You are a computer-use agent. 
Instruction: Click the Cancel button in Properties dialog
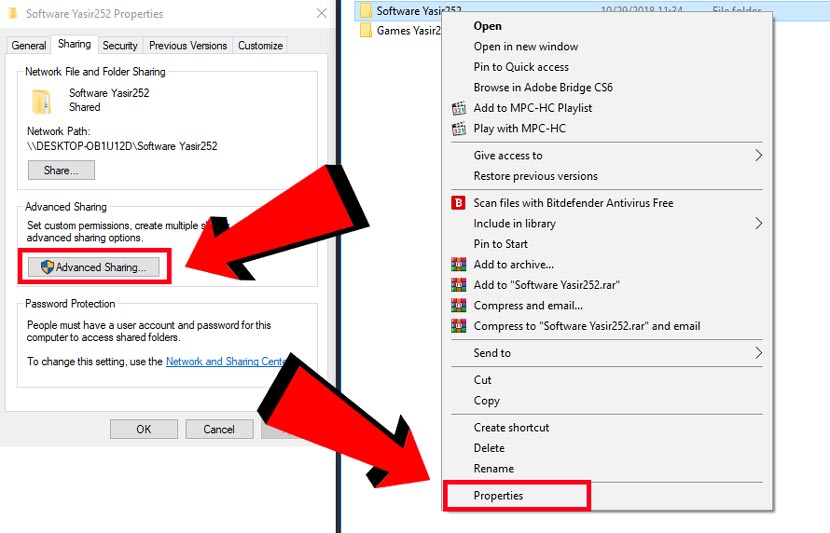[219, 429]
